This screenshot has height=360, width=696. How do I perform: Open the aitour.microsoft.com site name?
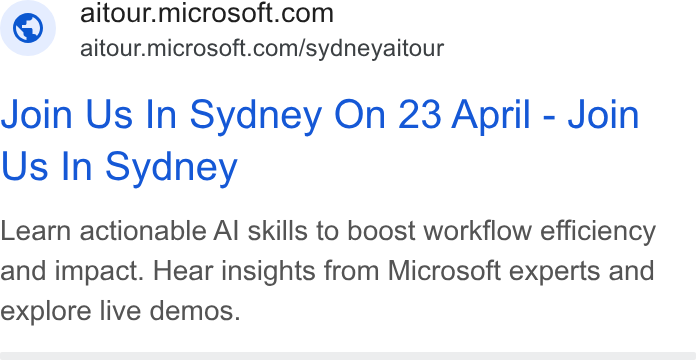point(206,13)
